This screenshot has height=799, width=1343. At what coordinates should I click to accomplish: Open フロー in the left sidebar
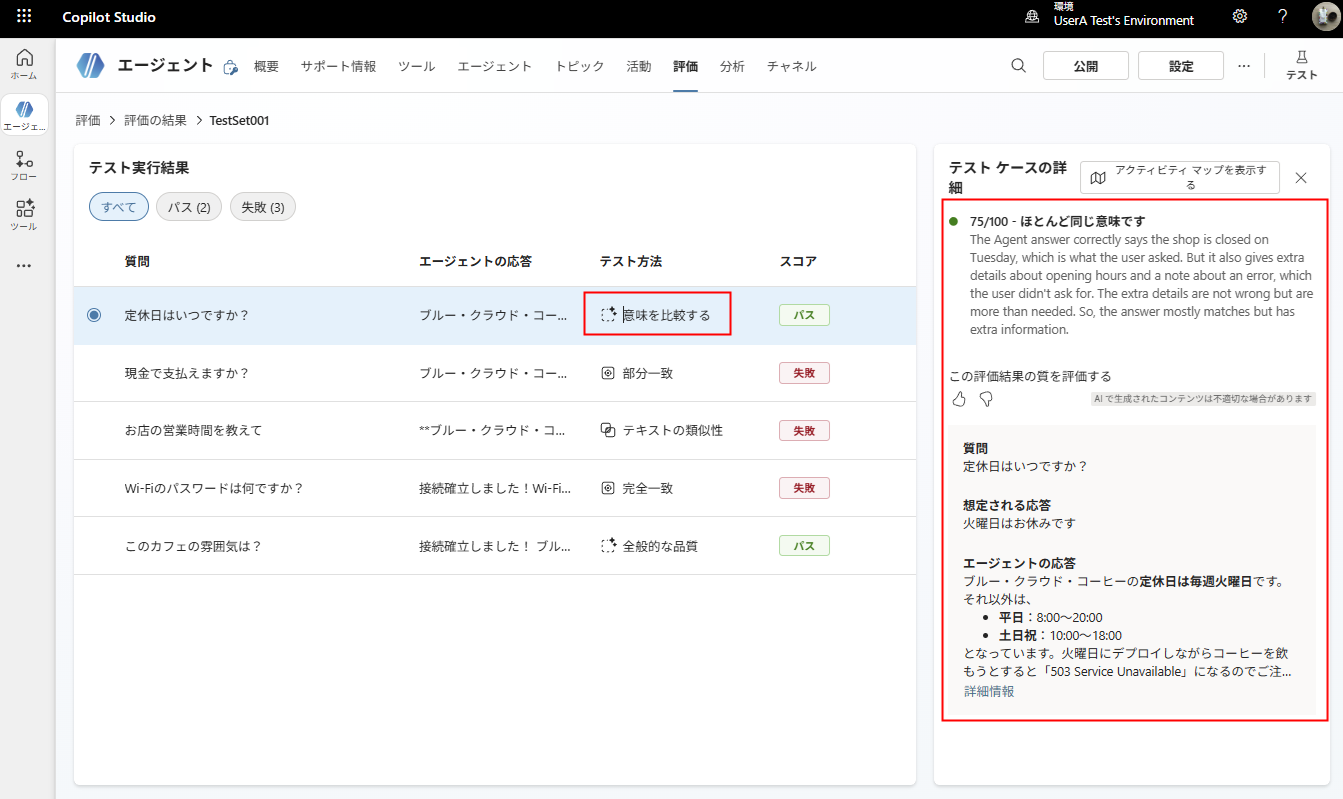pyautogui.click(x=24, y=165)
